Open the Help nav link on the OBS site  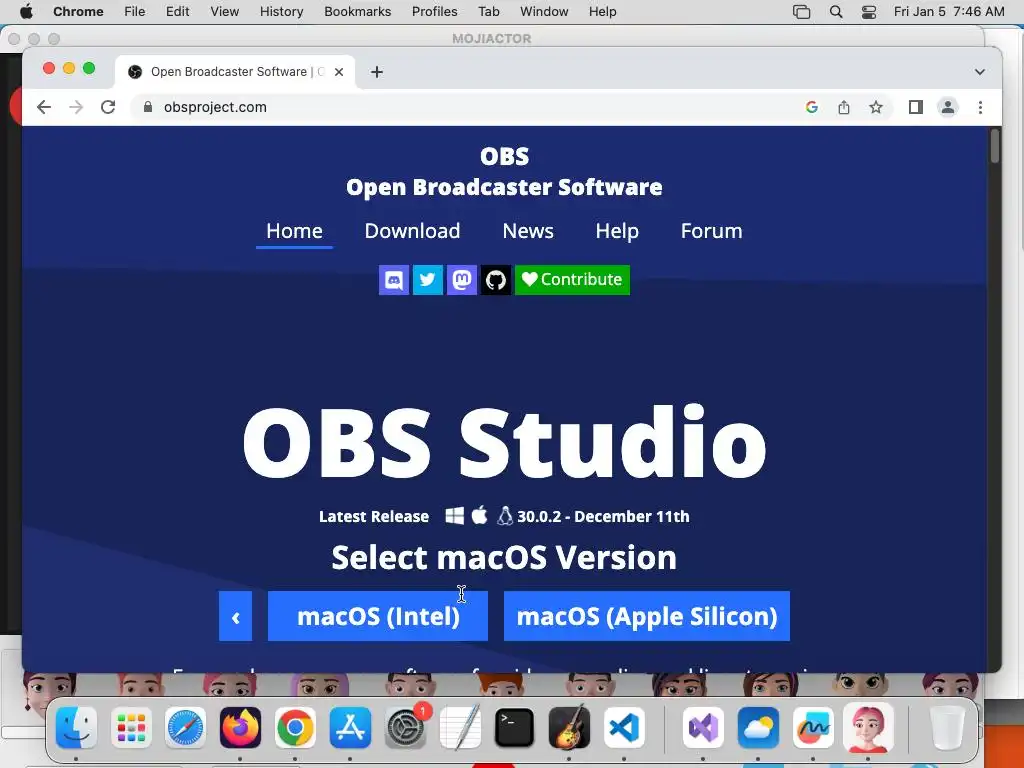point(617,231)
